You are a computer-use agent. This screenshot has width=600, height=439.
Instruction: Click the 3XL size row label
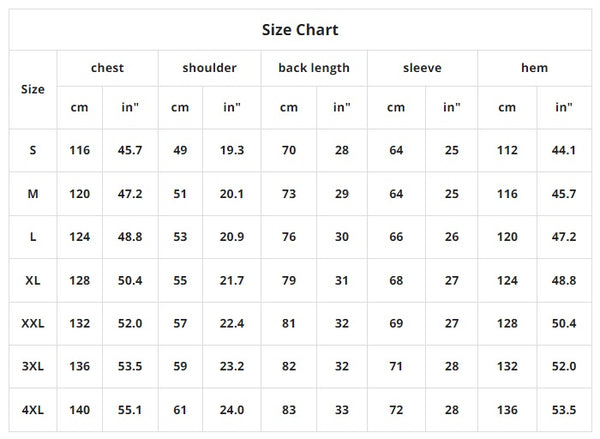tap(33, 367)
